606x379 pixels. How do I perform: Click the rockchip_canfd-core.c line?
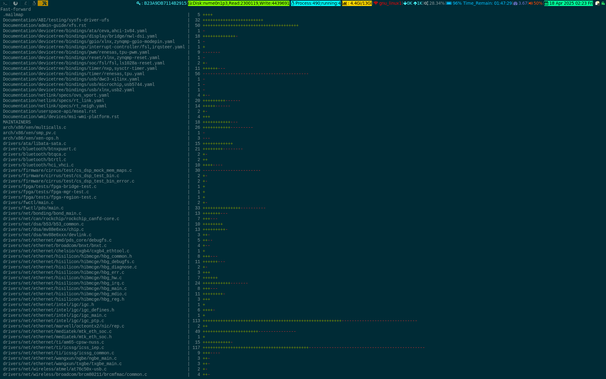(61, 219)
